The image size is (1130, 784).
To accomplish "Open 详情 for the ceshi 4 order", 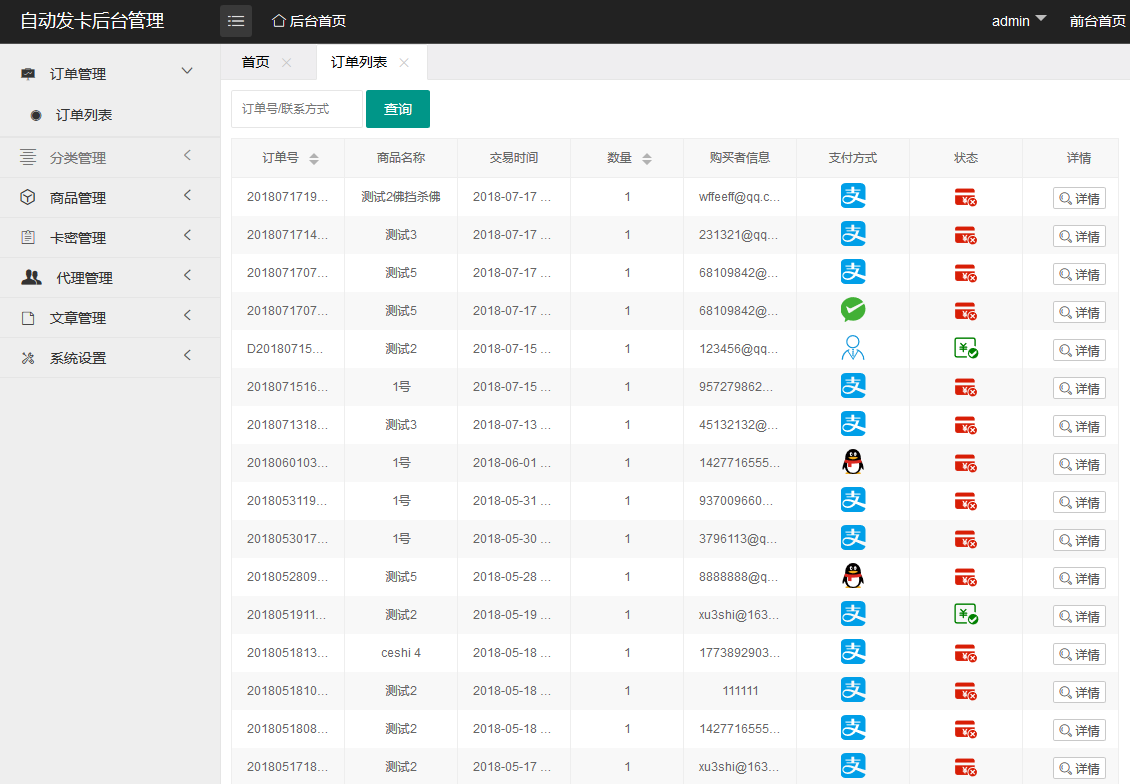I will [x=1079, y=654].
